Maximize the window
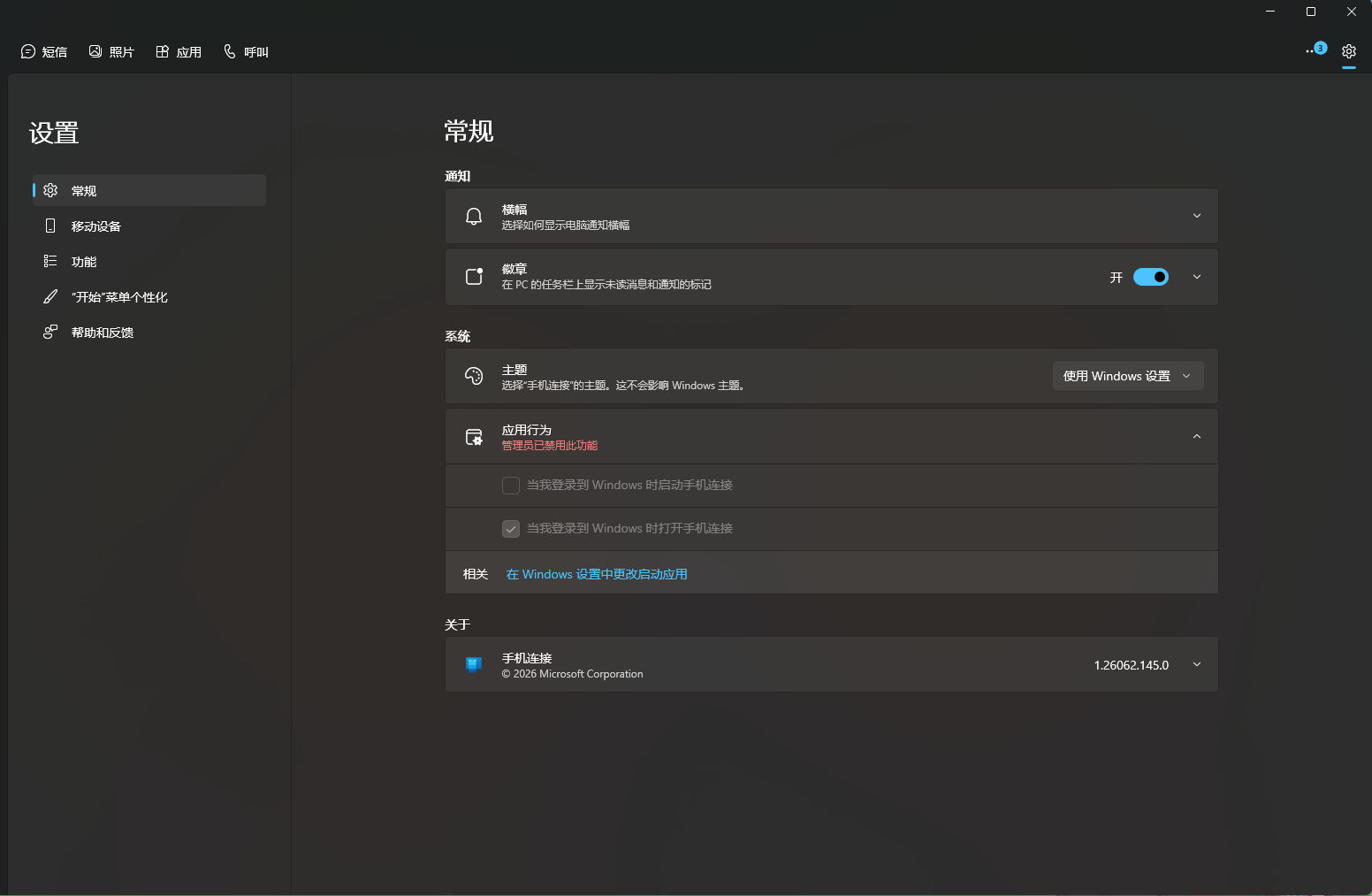 [x=1311, y=11]
